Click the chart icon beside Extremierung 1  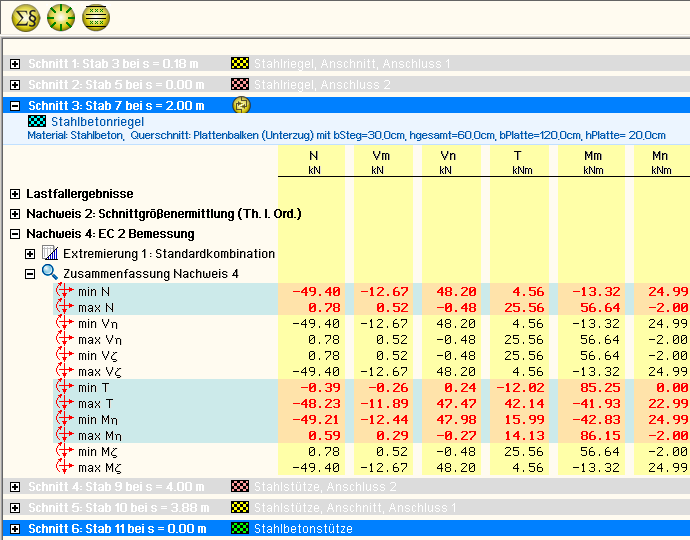(x=49, y=253)
